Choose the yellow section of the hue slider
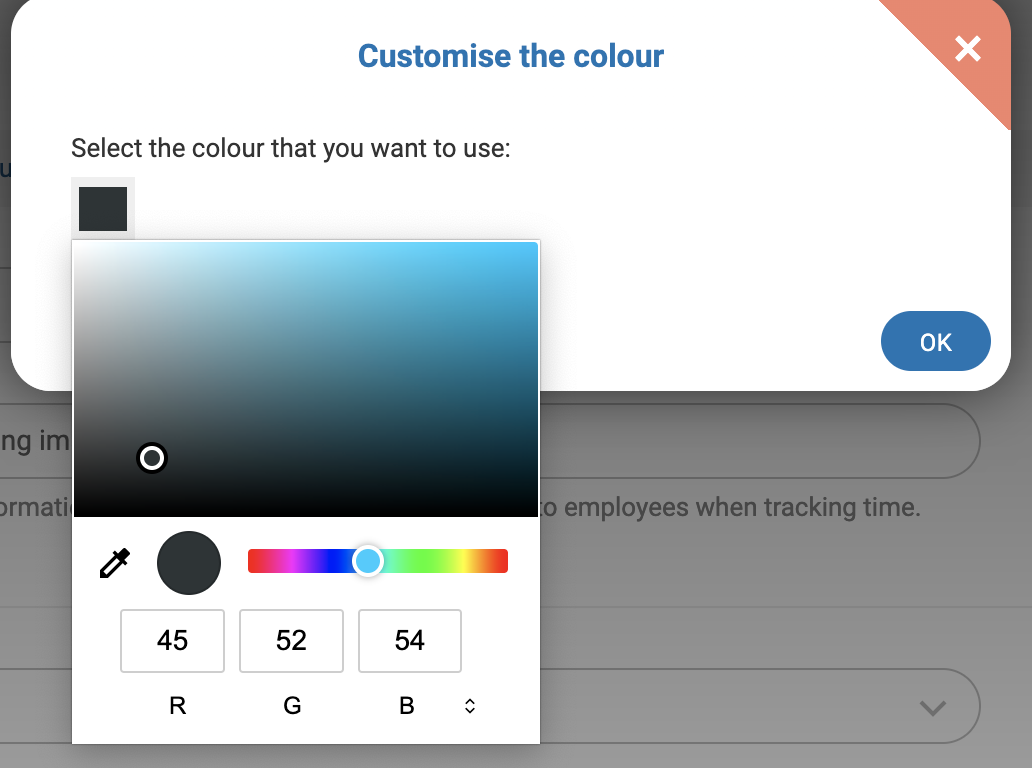This screenshot has width=1032, height=768. [464, 561]
